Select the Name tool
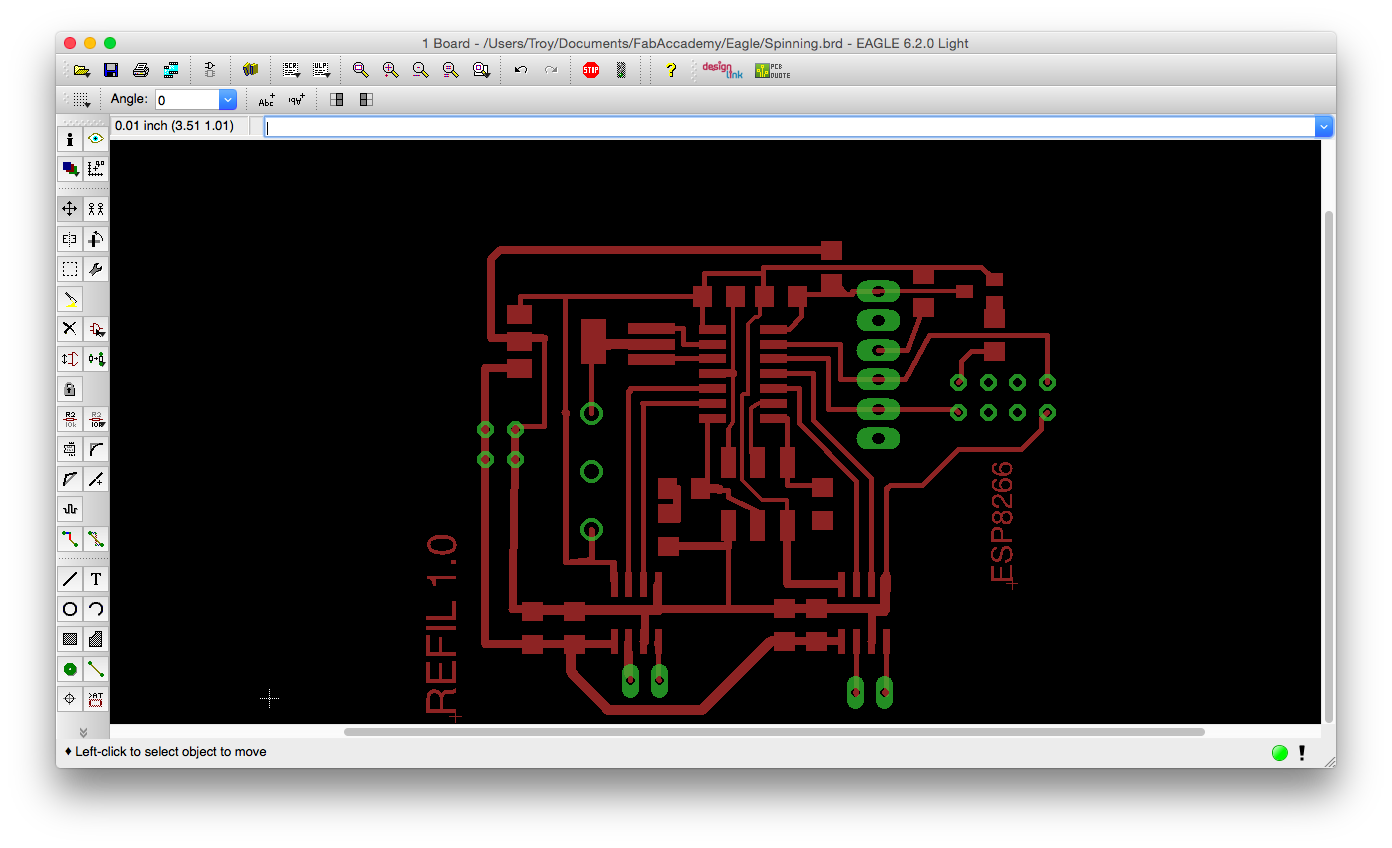Viewport: 1392px width, 848px height. [70, 419]
